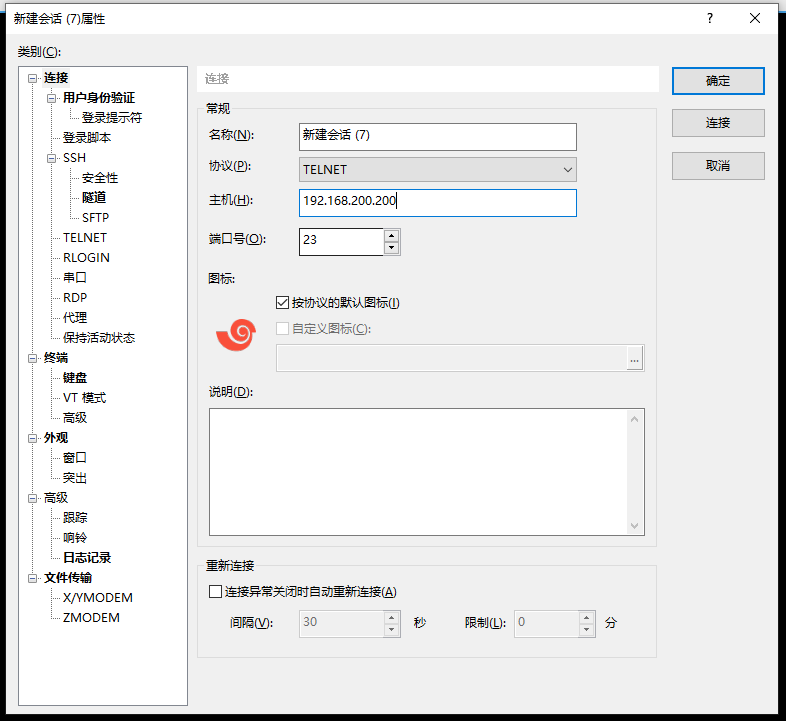
Task: Click the 连接 button on the right
Action: click(718, 123)
